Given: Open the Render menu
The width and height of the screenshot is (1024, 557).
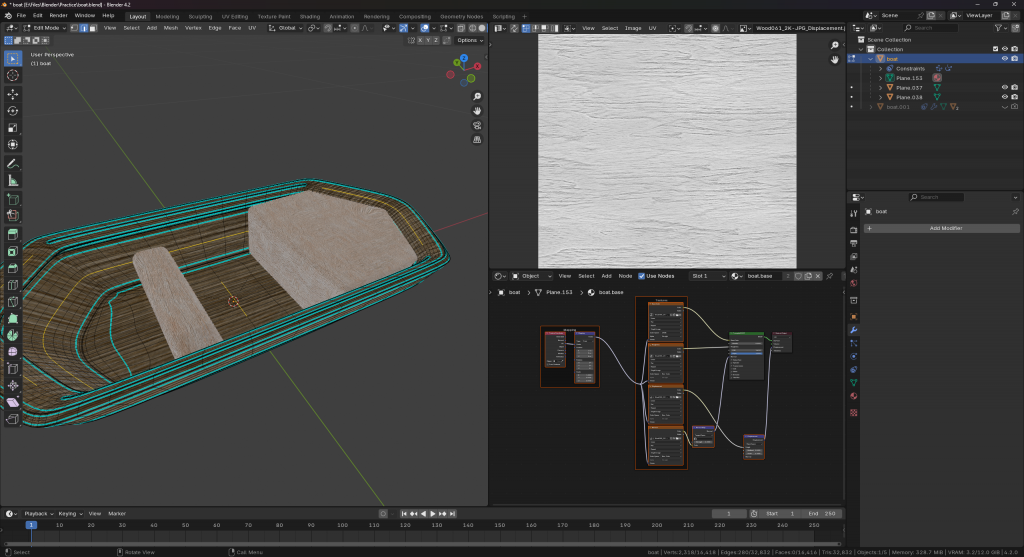Looking at the screenshot, I should [x=59, y=16].
